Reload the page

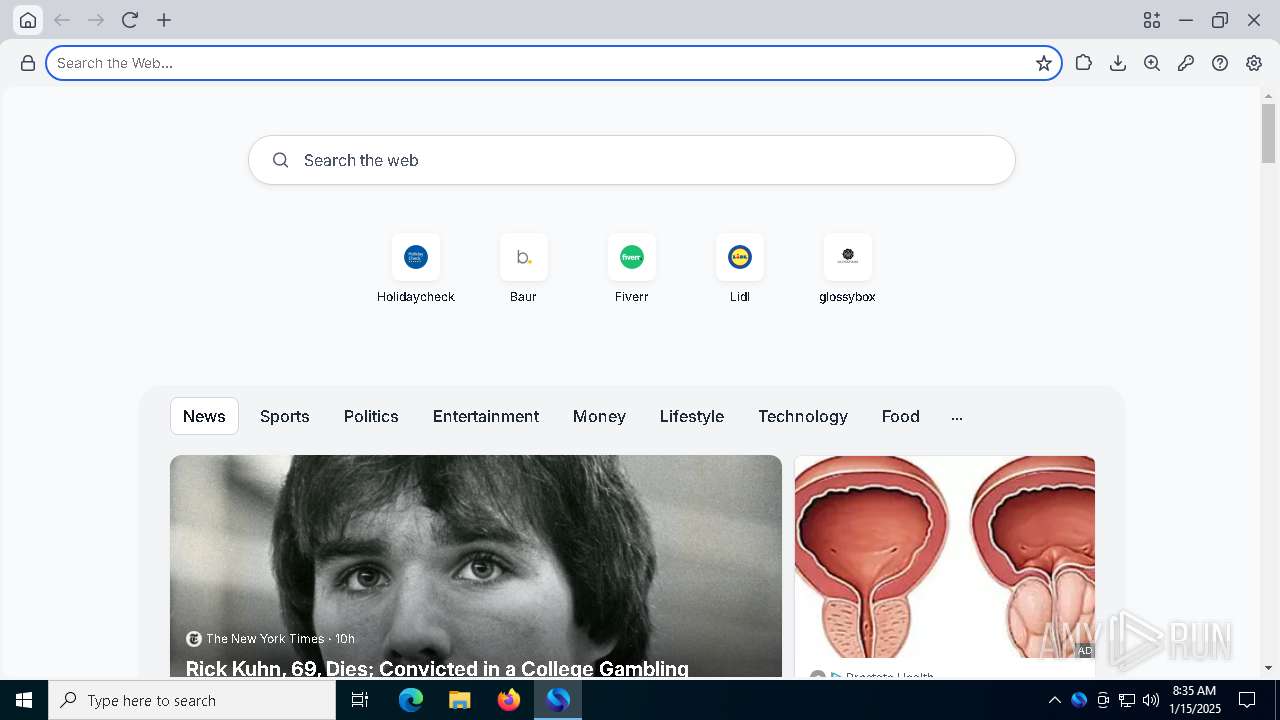[130, 20]
